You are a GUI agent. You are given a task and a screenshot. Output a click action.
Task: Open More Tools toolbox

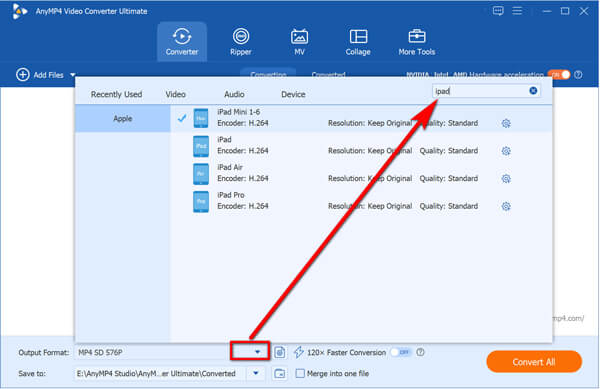coord(417,42)
